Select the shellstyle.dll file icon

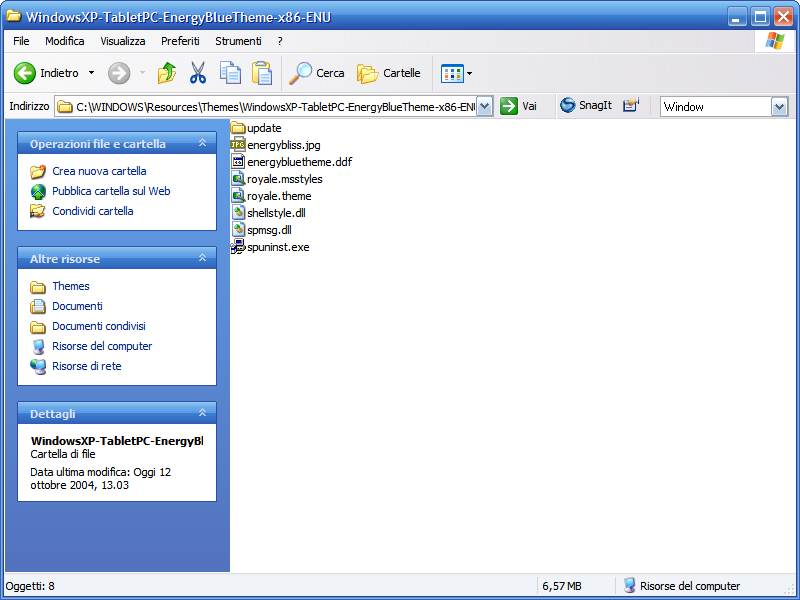point(238,213)
